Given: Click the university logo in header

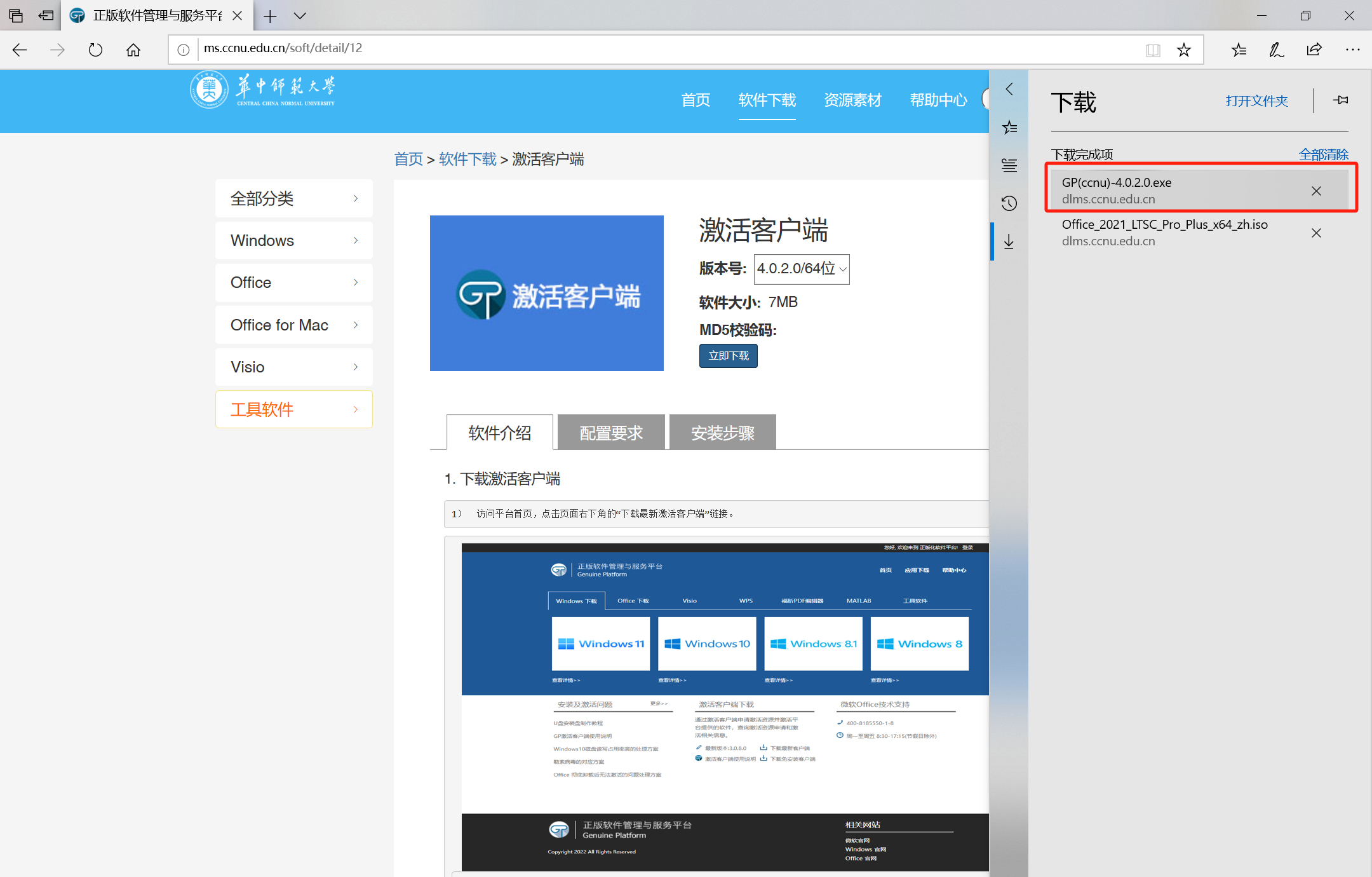Looking at the screenshot, I should tap(263, 90).
